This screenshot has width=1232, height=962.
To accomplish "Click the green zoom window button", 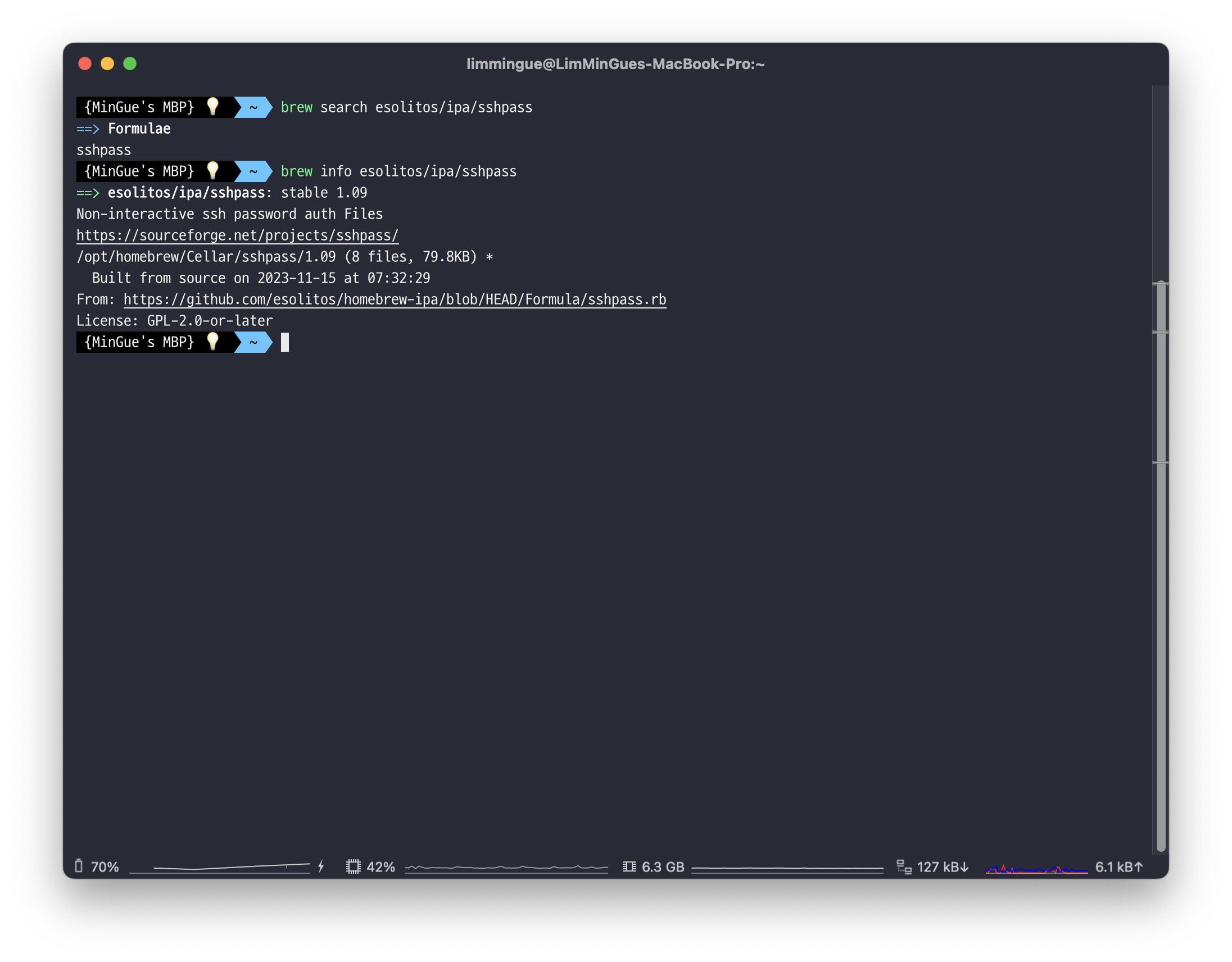I will [130, 63].
